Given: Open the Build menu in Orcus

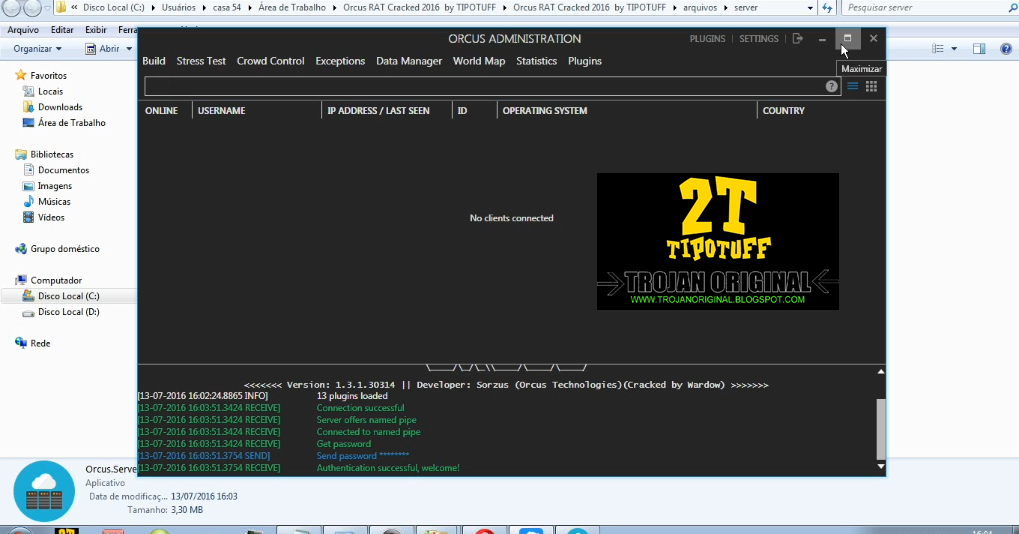Looking at the screenshot, I should [x=153, y=61].
